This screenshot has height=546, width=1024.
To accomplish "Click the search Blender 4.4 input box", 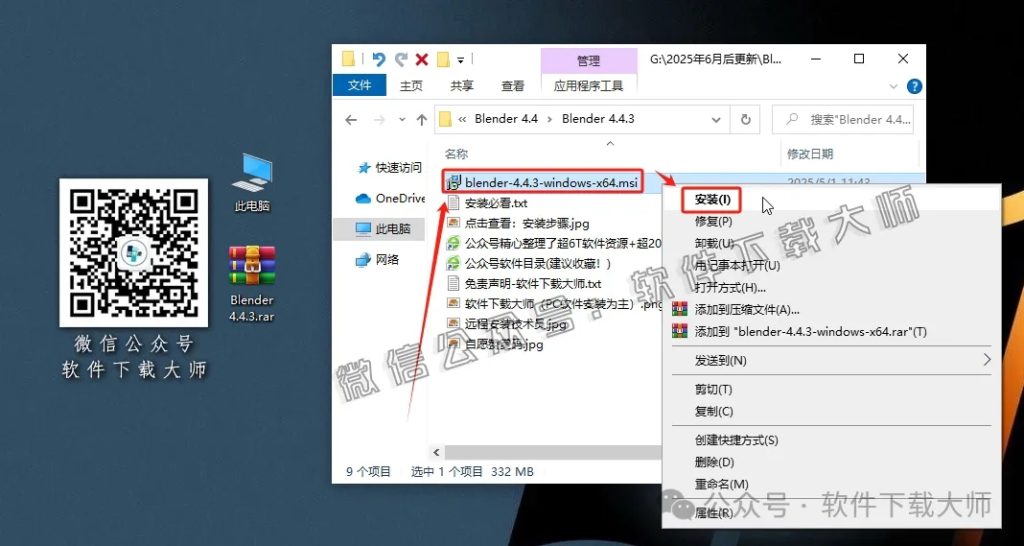I will pos(842,120).
